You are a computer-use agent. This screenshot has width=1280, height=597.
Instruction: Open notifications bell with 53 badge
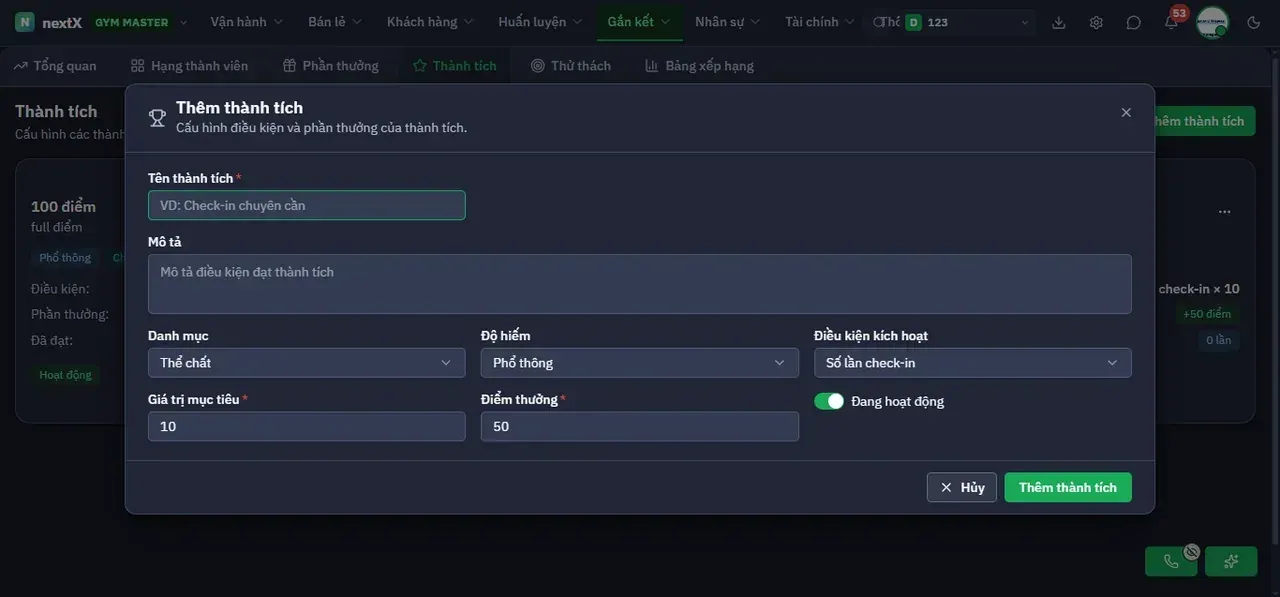point(1171,22)
